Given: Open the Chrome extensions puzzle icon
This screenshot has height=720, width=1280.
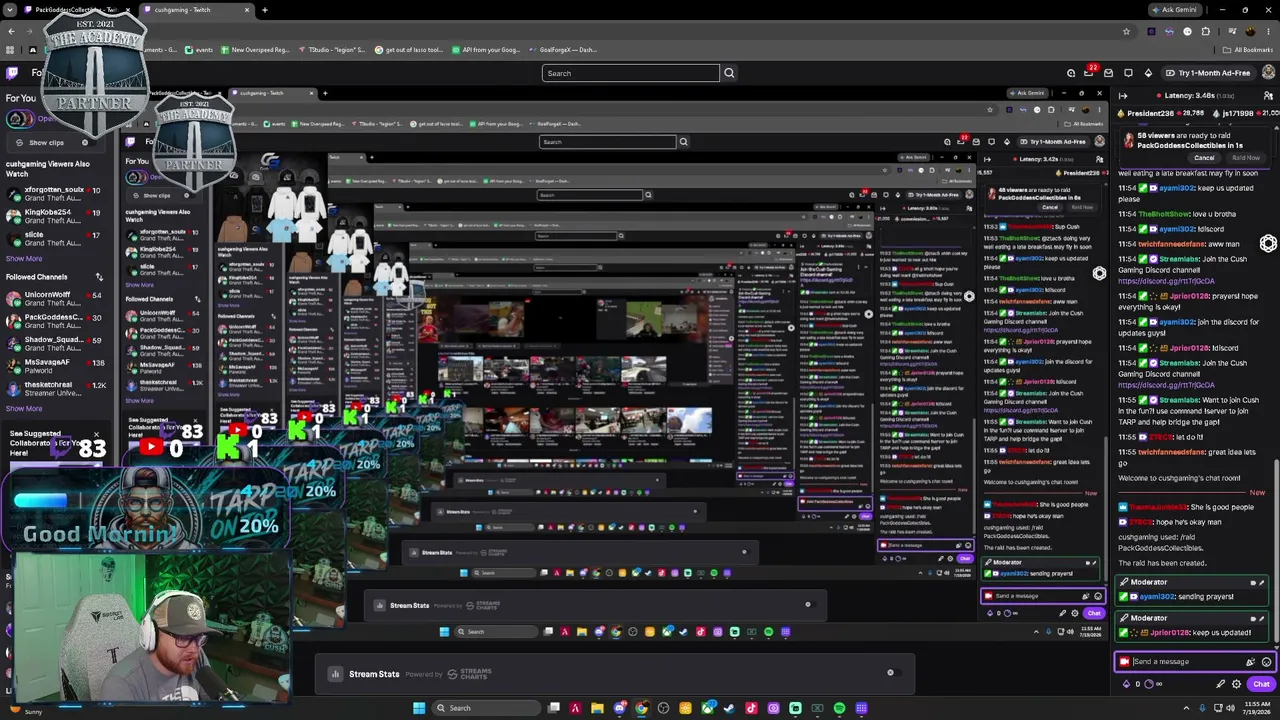Looking at the screenshot, I should [1208, 31].
